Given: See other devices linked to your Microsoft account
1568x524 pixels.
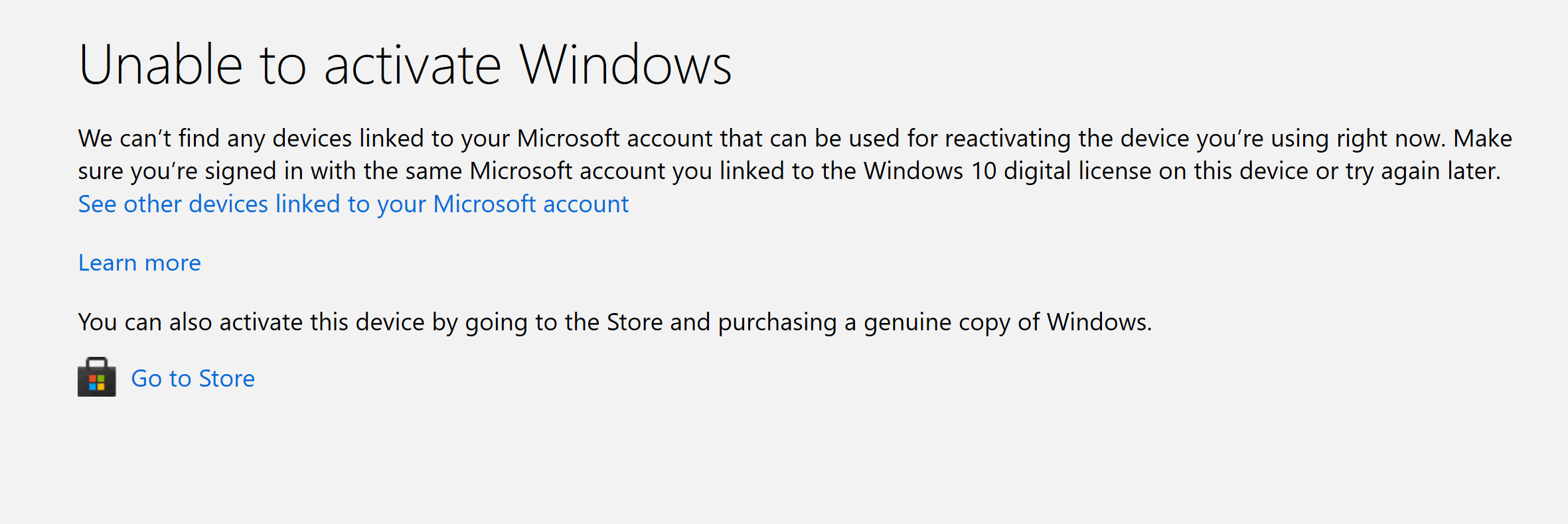Looking at the screenshot, I should click(x=353, y=204).
